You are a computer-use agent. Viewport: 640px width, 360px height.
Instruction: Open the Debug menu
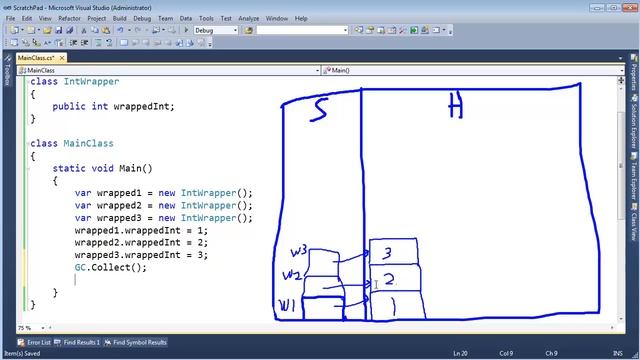click(x=142, y=18)
